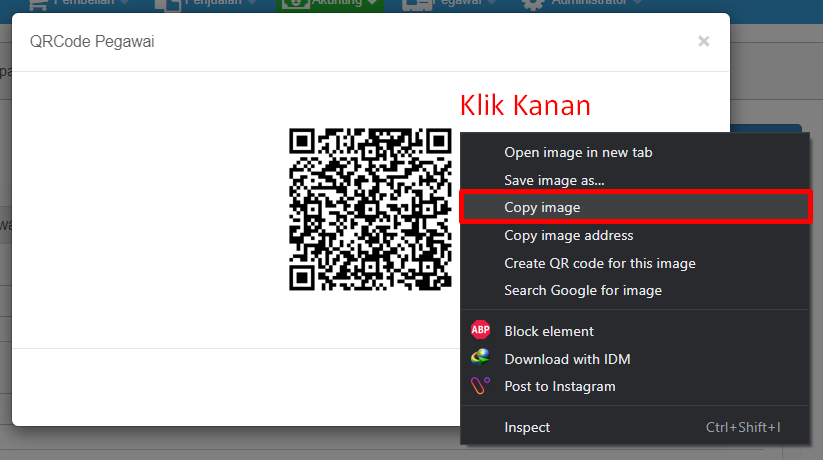Close the QRCode Pegawai dialog
The height and width of the screenshot is (460, 823).
704,41
